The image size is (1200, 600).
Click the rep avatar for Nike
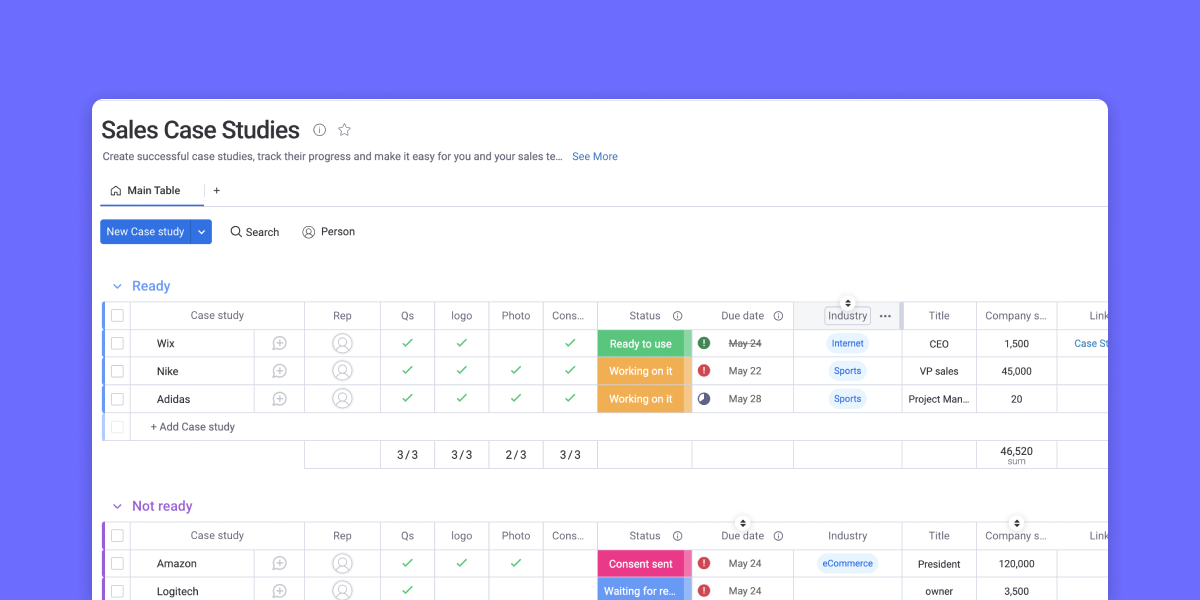click(x=342, y=371)
